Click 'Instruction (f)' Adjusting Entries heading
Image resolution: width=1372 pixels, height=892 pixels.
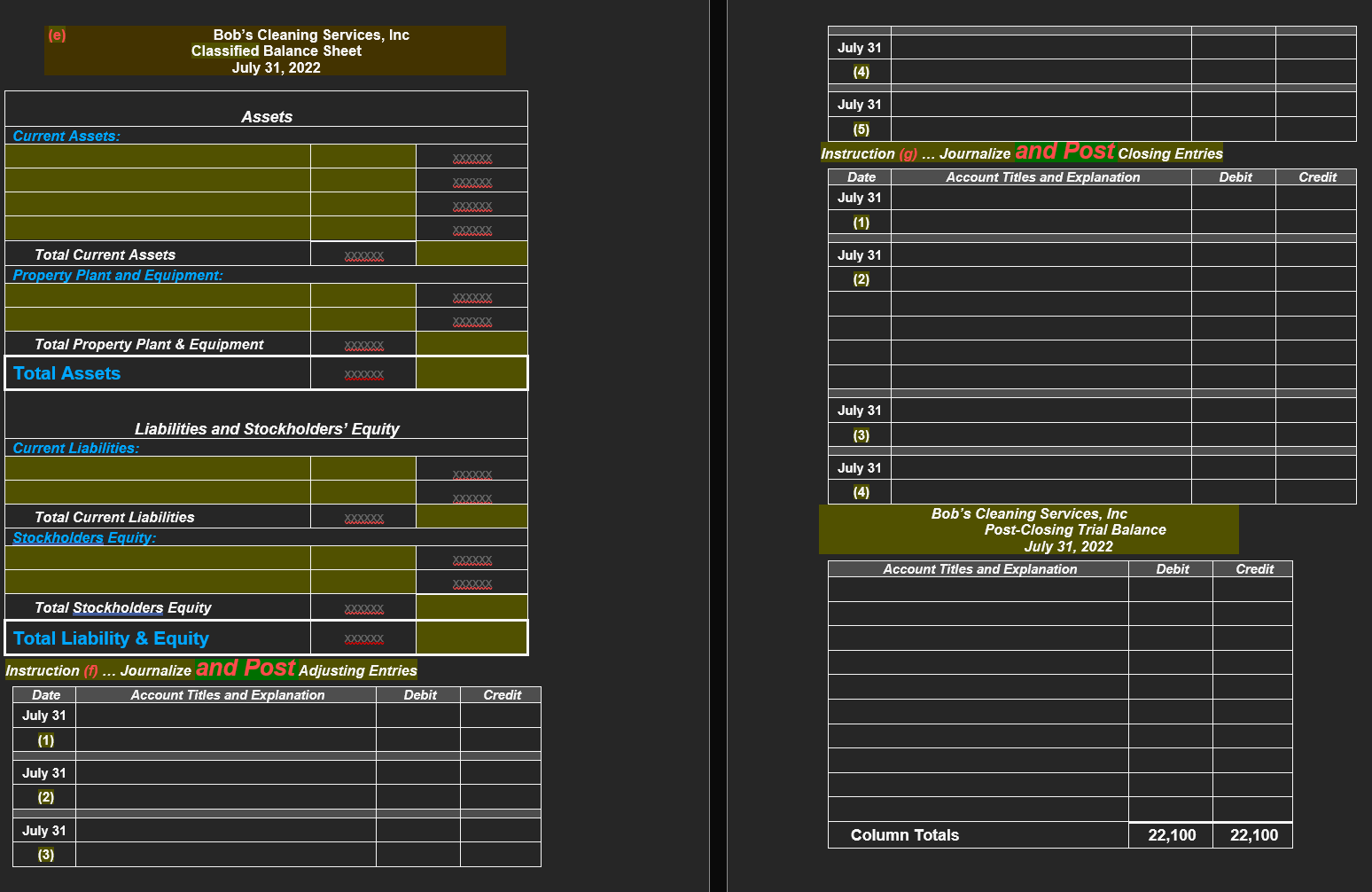[x=211, y=669]
